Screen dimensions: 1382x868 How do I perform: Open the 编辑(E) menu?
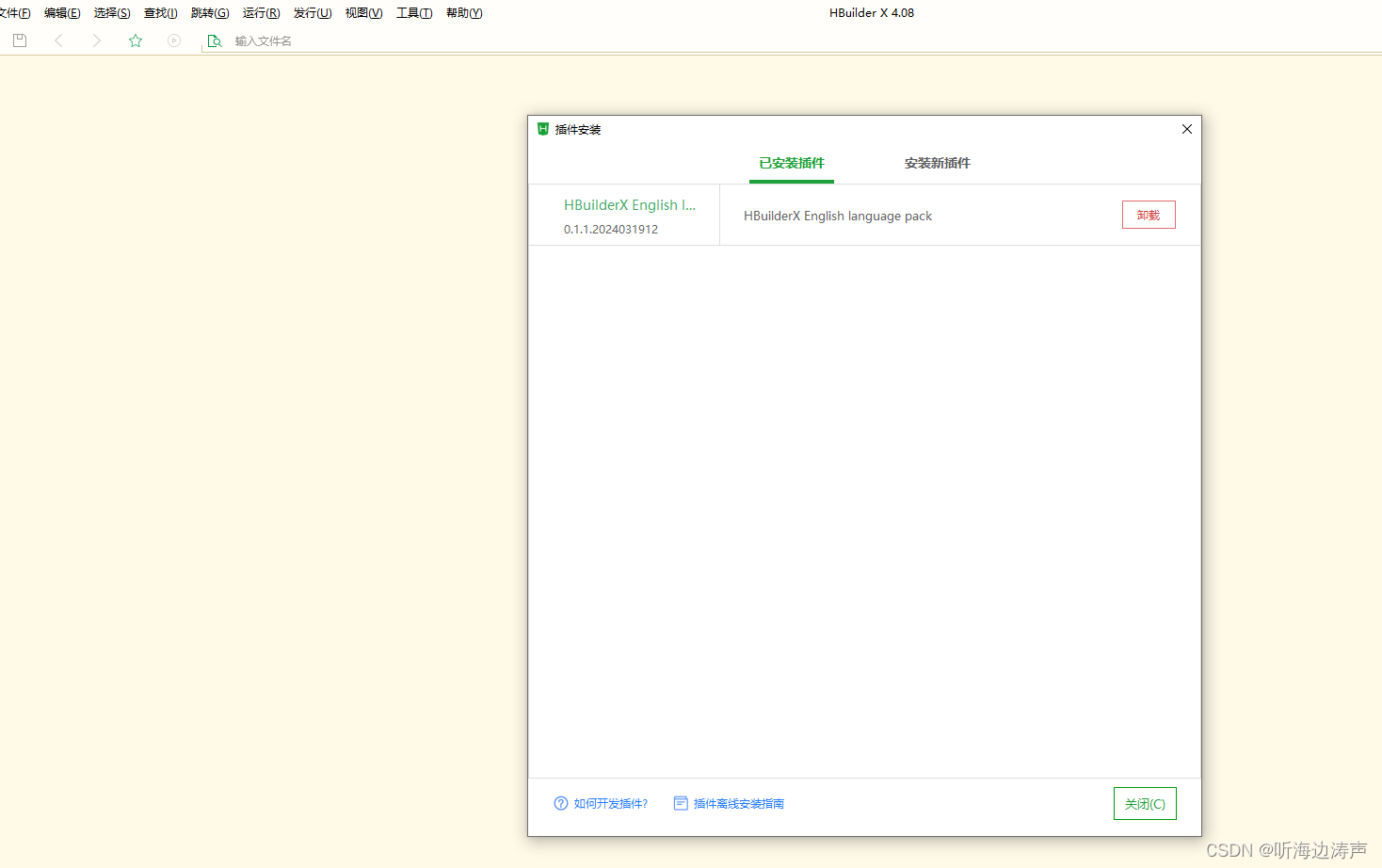coord(62,13)
